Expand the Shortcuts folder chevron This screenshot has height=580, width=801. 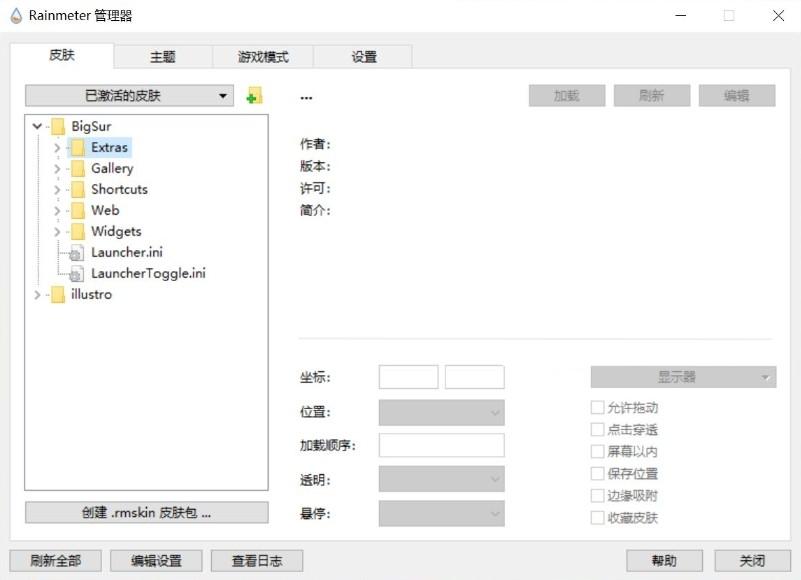click(x=57, y=190)
